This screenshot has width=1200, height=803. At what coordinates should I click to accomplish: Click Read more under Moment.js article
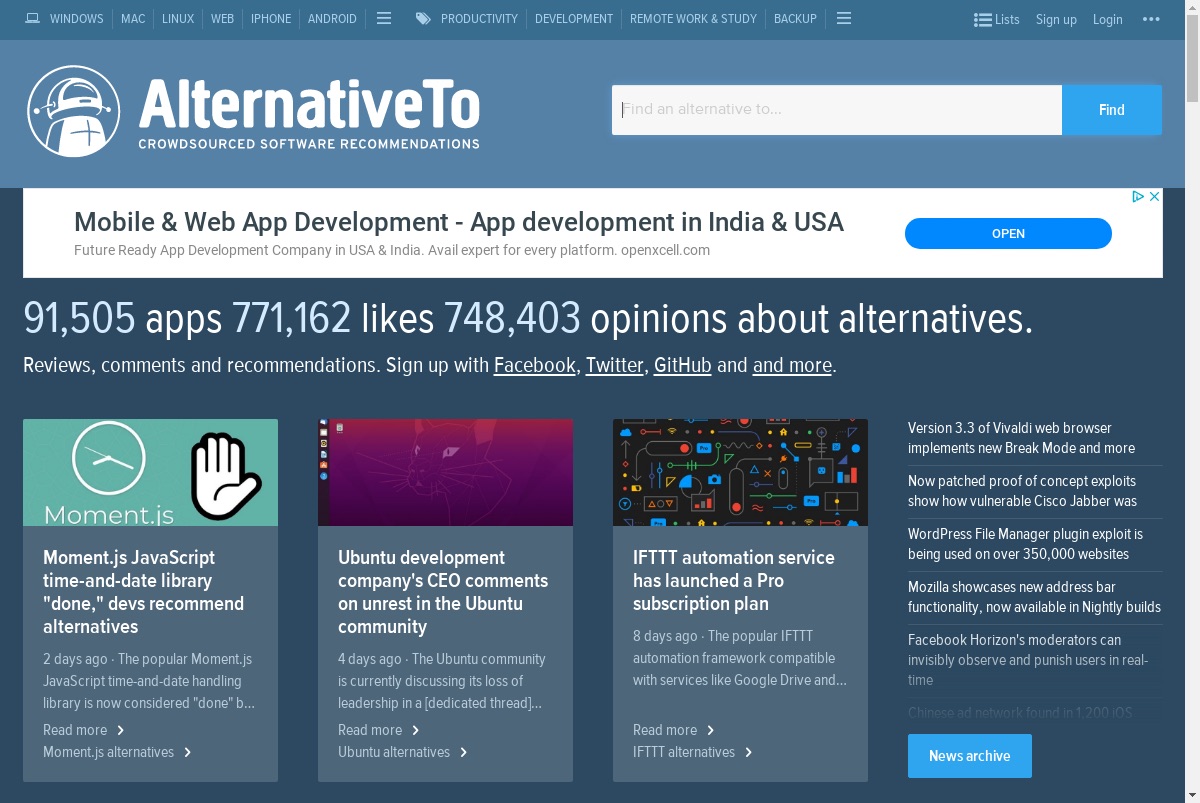[75, 730]
